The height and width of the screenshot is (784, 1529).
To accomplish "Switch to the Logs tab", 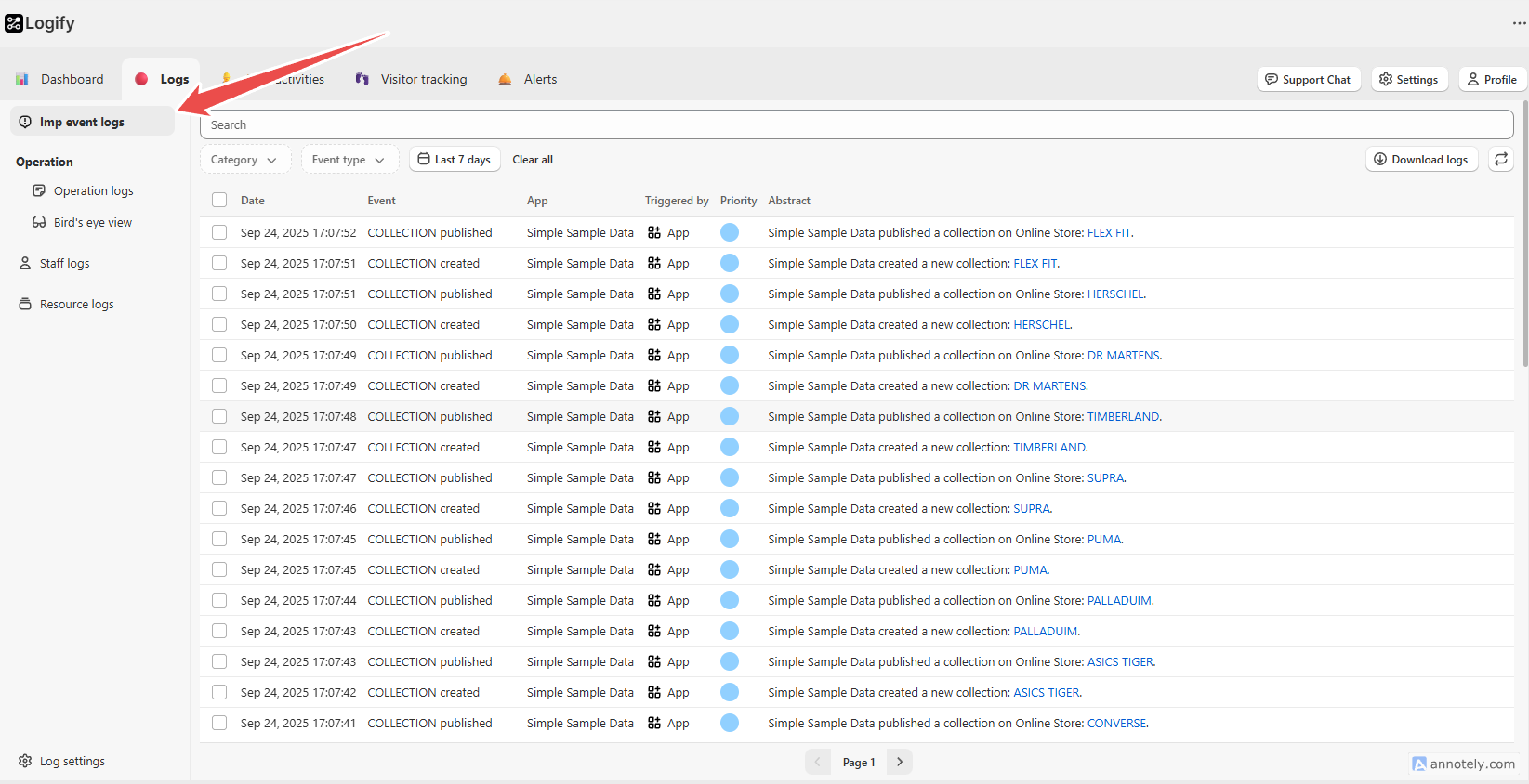I will (x=162, y=79).
